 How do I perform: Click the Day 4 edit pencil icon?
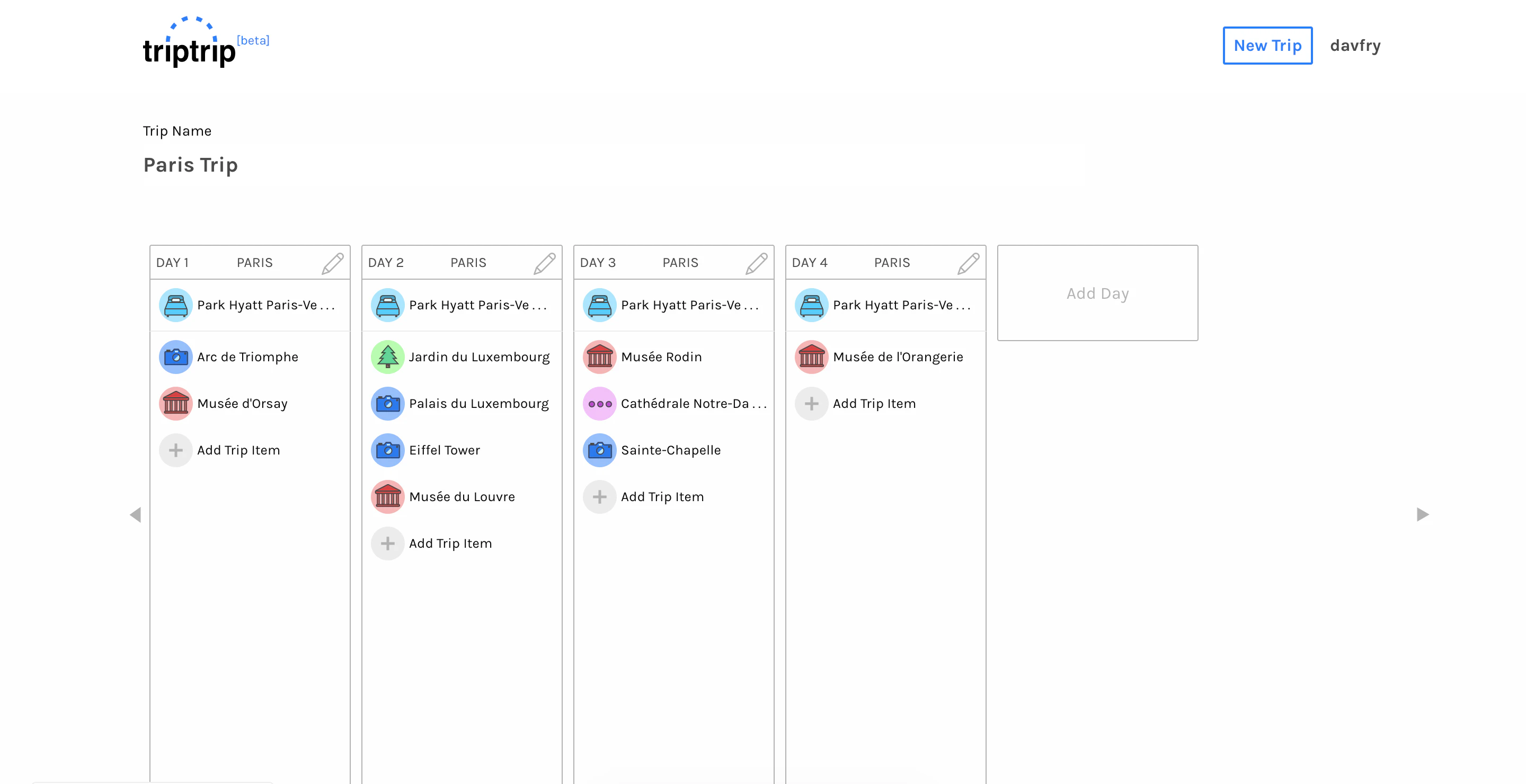tap(968, 263)
